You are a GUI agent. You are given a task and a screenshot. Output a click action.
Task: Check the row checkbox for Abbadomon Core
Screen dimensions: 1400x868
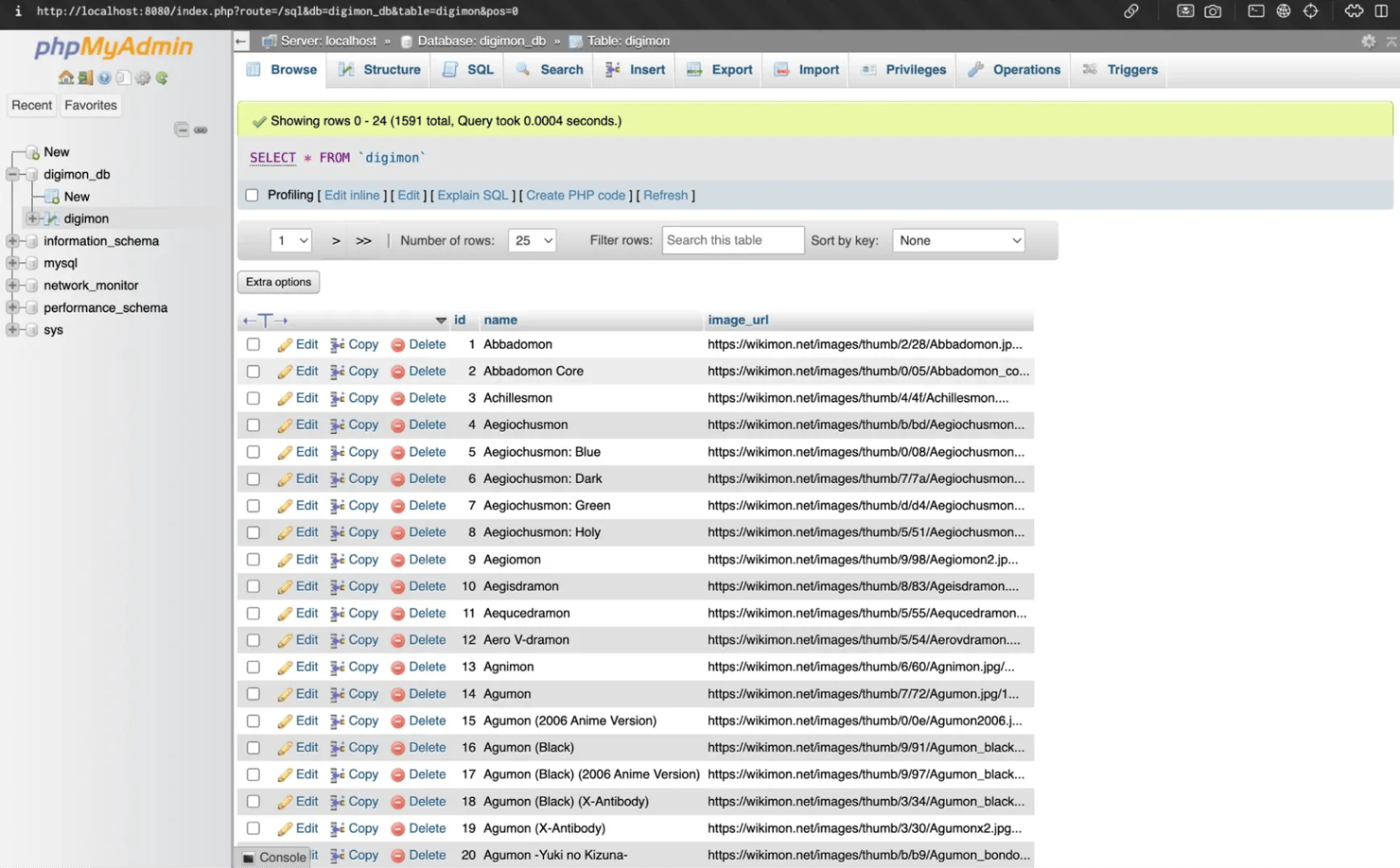point(254,372)
